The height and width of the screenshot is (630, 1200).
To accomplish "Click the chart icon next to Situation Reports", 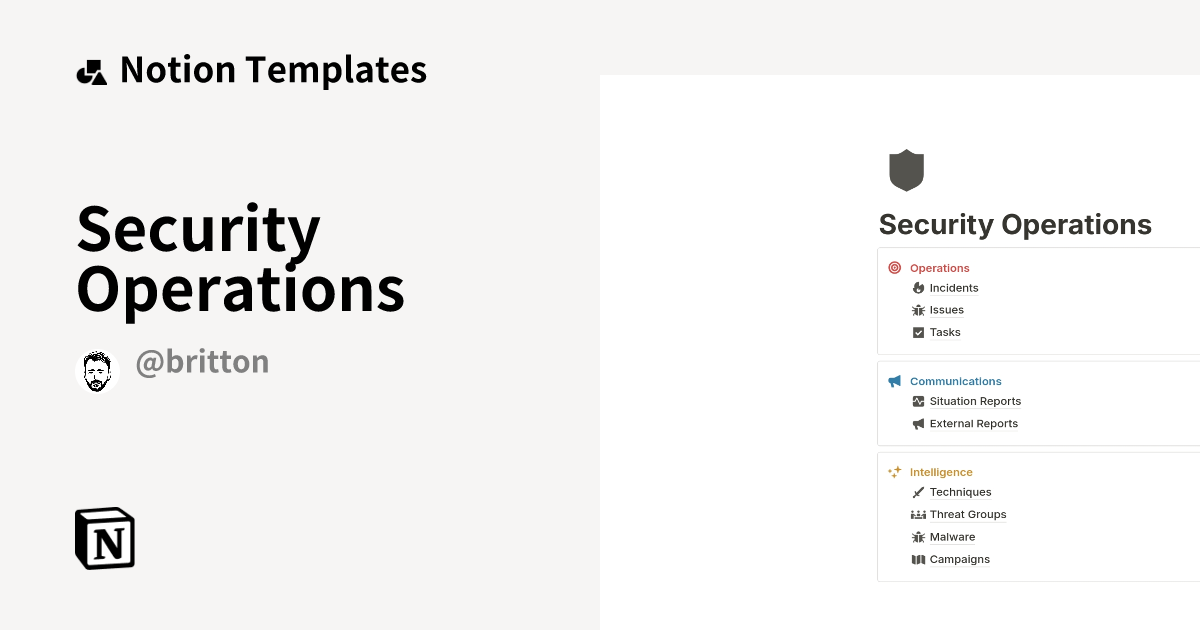I will point(918,401).
